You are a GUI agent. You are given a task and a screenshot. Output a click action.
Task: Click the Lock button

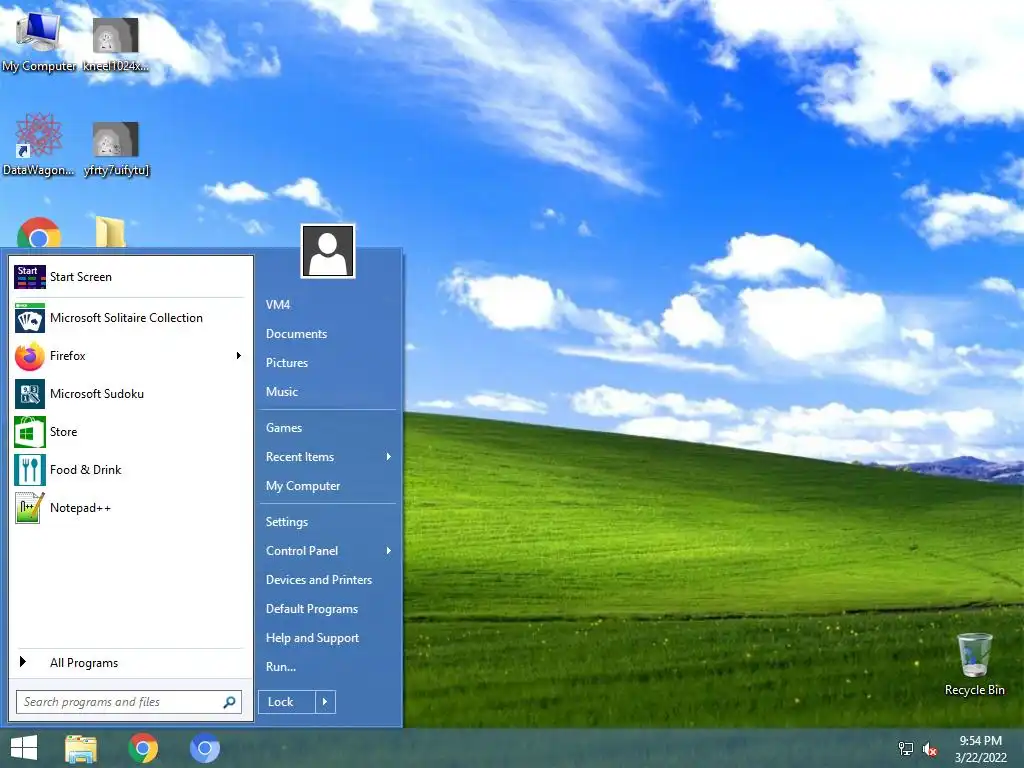[x=287, y=702]
